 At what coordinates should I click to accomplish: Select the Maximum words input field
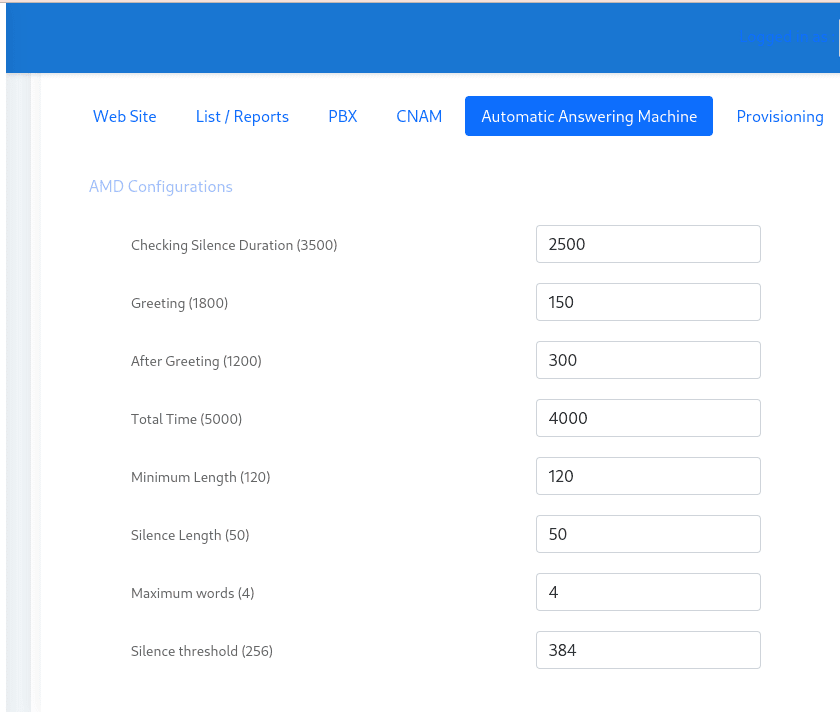[x=648, y=592]
